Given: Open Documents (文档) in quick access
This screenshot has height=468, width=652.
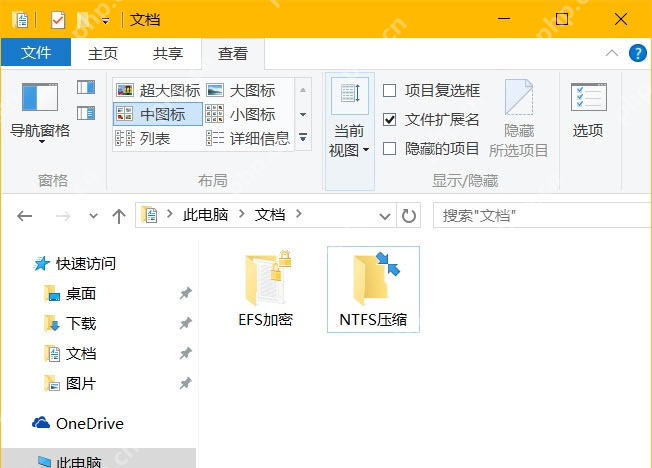Looking at the screenshot, I should pyautogui.click(x=71, y=354).
